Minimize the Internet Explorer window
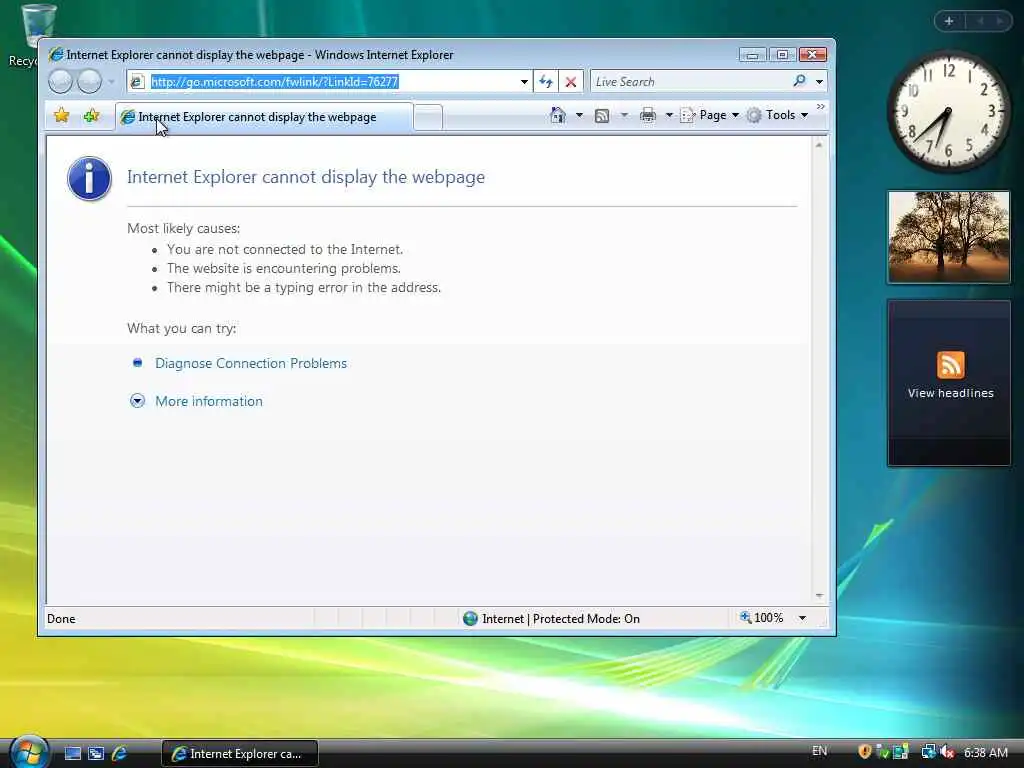The image size is (1024, 768). [753, 55]
